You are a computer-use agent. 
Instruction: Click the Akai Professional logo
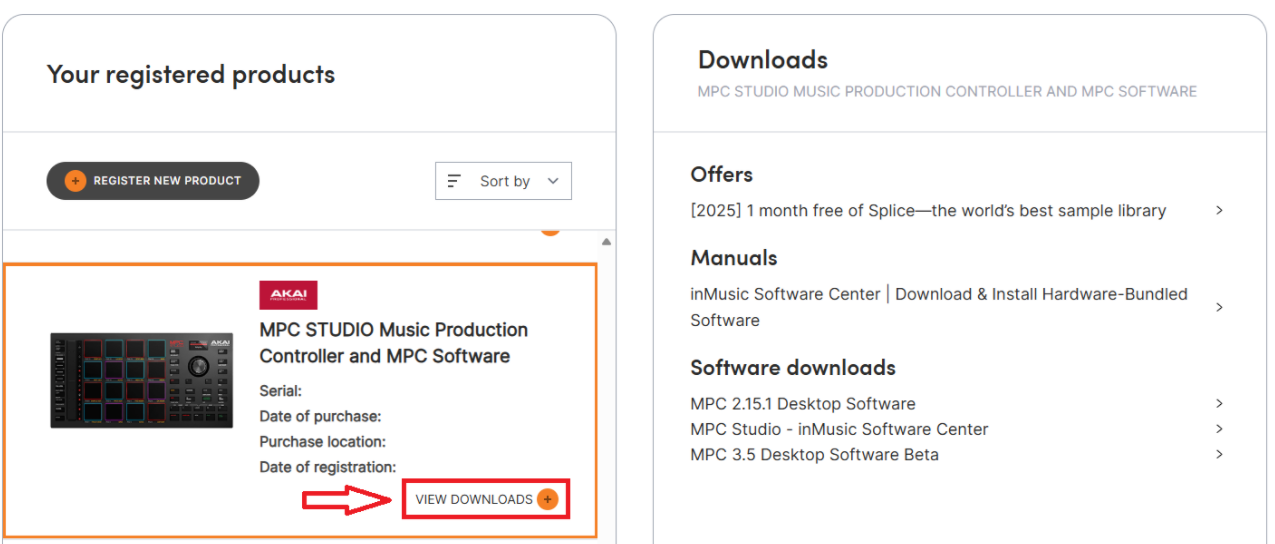click(x=288, y=295)
